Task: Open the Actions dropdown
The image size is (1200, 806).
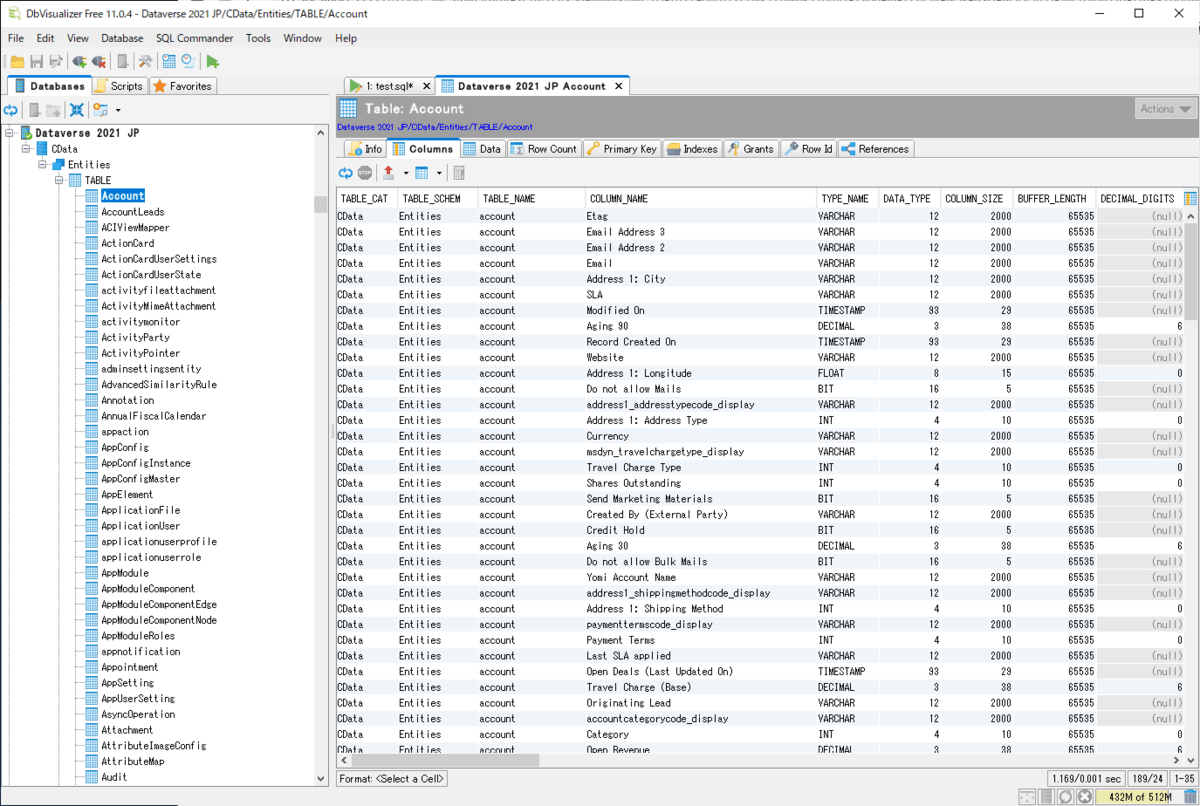Action: point(1166,109)
